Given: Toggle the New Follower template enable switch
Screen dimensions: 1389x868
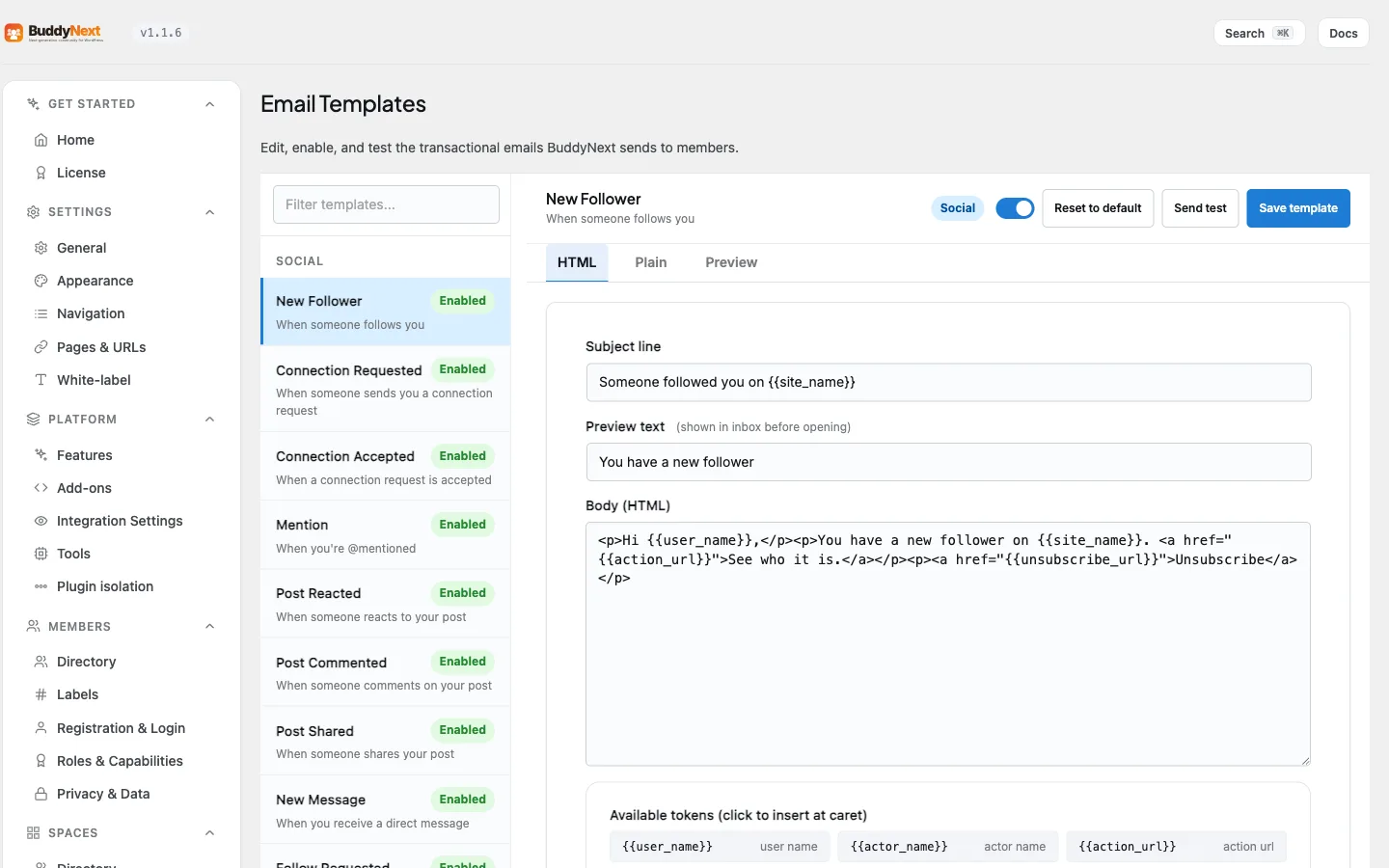Looking at the screenshot, I should pyautogui.click(x=1015, y=208).
